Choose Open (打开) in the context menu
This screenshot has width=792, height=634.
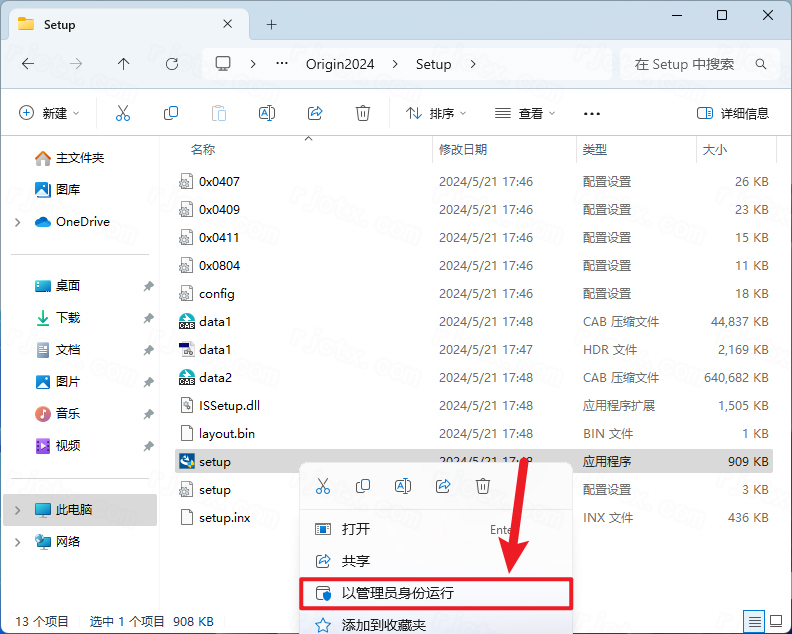click(x=356, y=529)
